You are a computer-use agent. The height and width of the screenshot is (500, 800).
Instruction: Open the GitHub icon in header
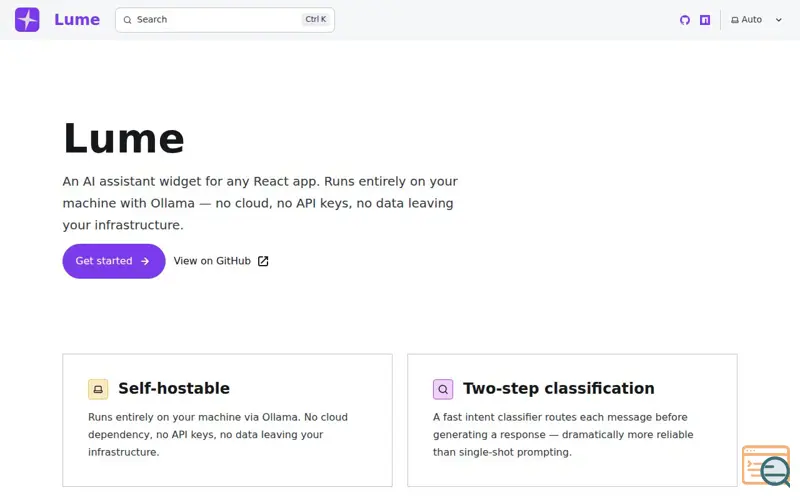coord(685,20)
